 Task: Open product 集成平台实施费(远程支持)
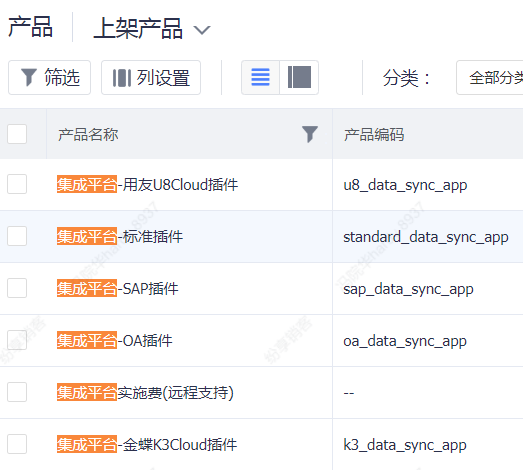coord(145,393)
